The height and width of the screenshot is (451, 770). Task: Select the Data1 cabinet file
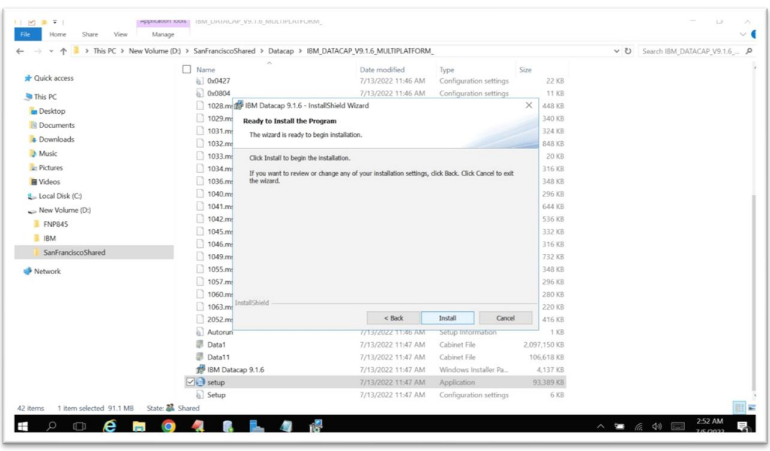click(216, 344)
